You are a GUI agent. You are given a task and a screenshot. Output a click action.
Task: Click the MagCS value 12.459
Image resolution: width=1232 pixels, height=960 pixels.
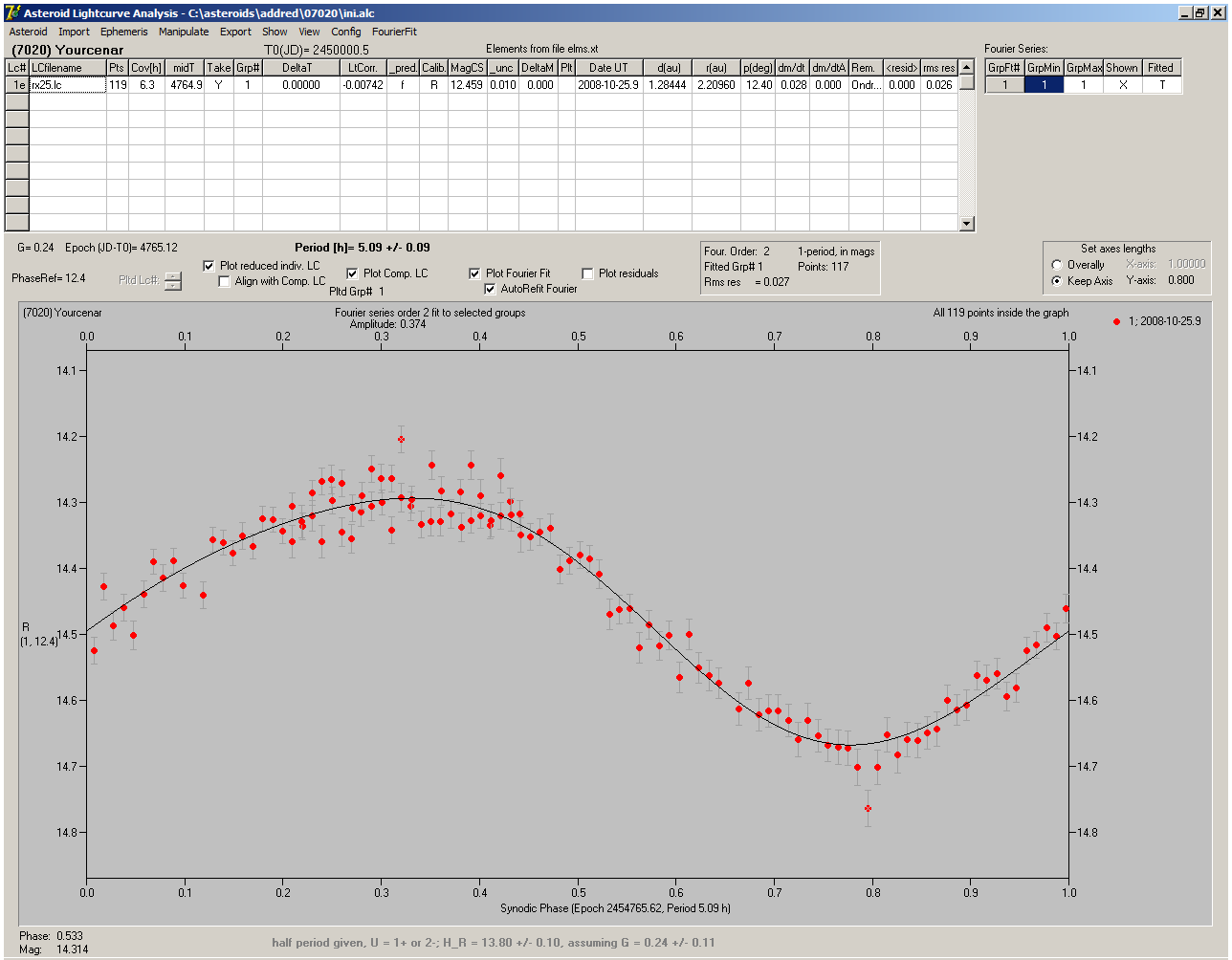coord(467,85)
